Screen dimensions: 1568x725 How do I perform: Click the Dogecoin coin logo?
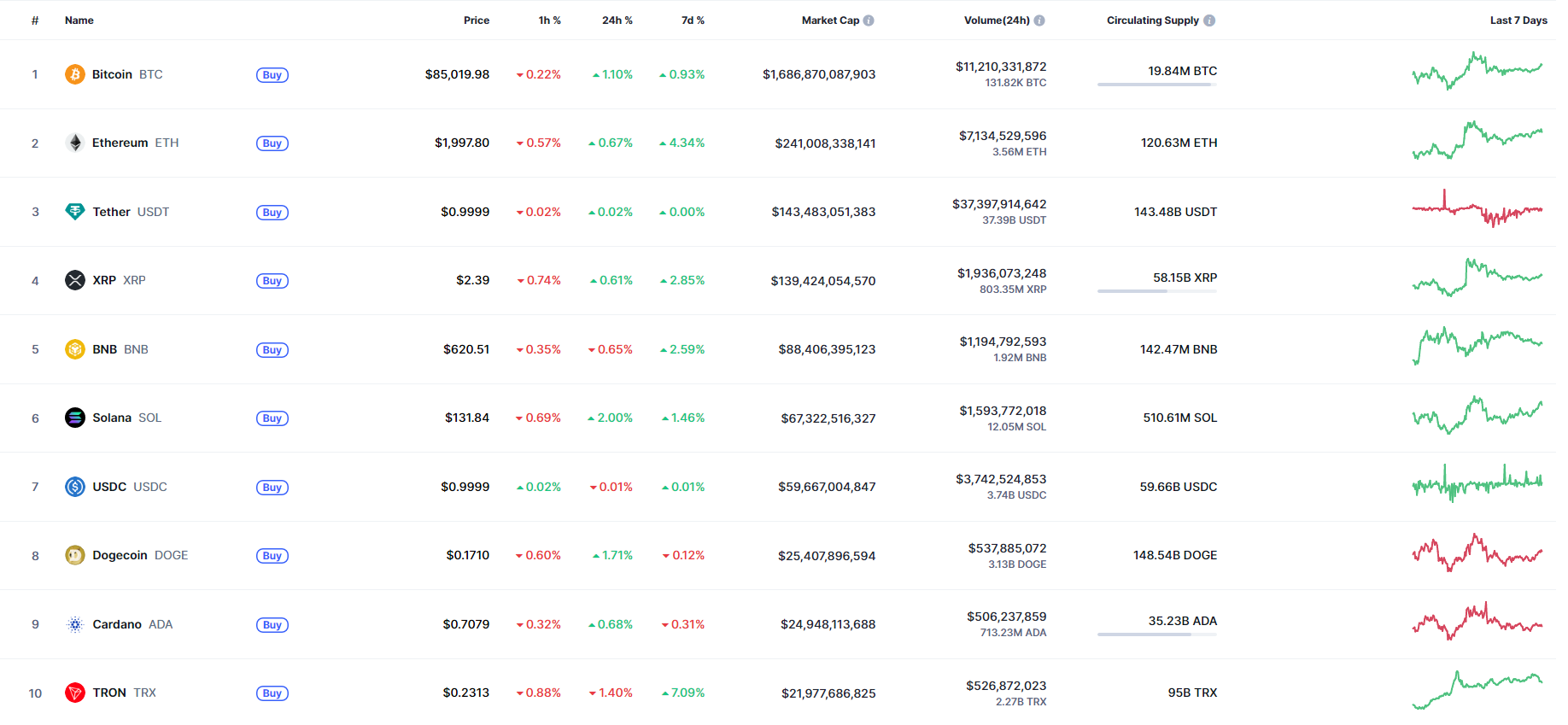point(75,555)
